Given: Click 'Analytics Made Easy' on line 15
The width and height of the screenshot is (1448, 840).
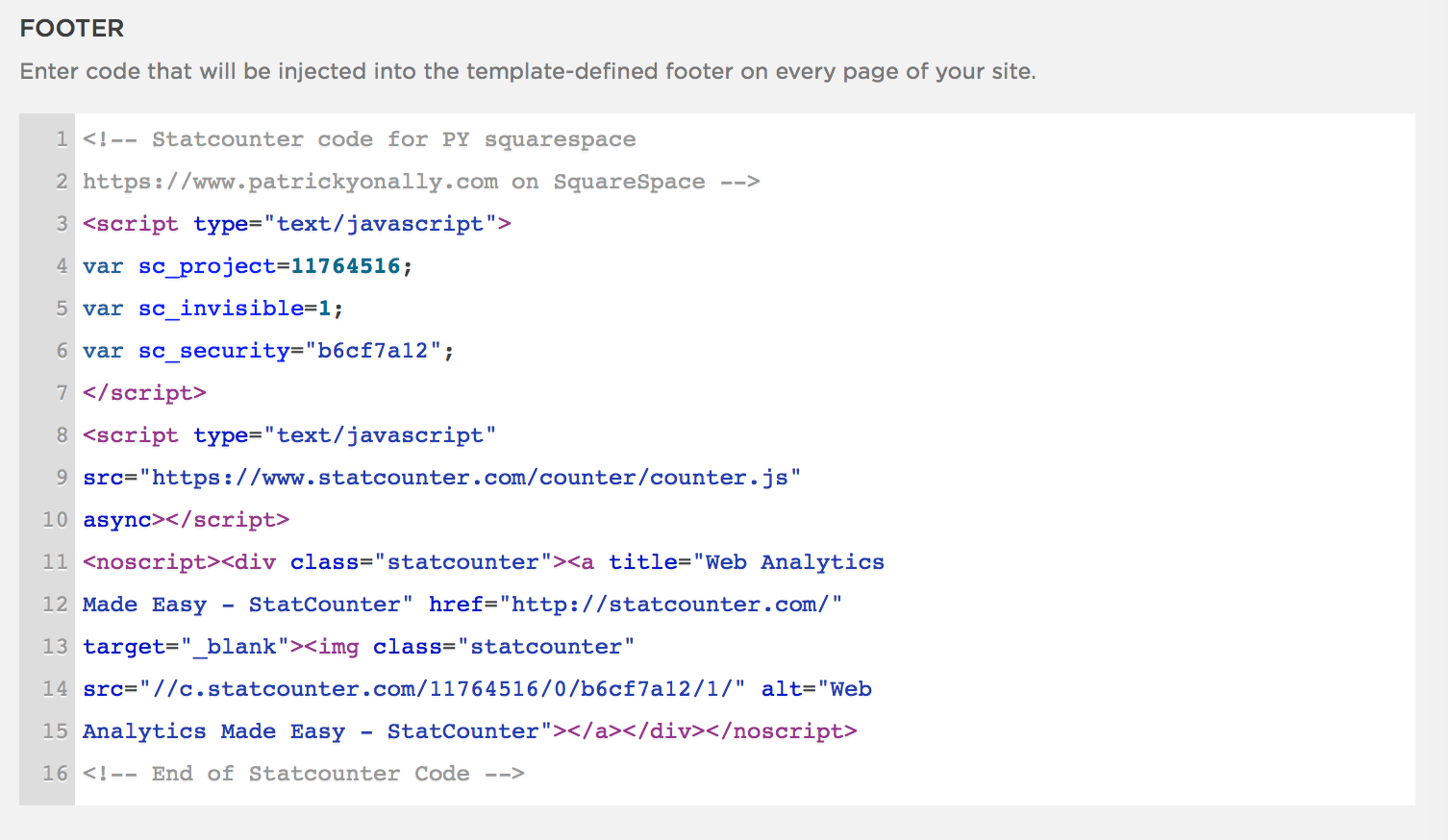Looking at the screenshot, I should (x=213, y=731).
